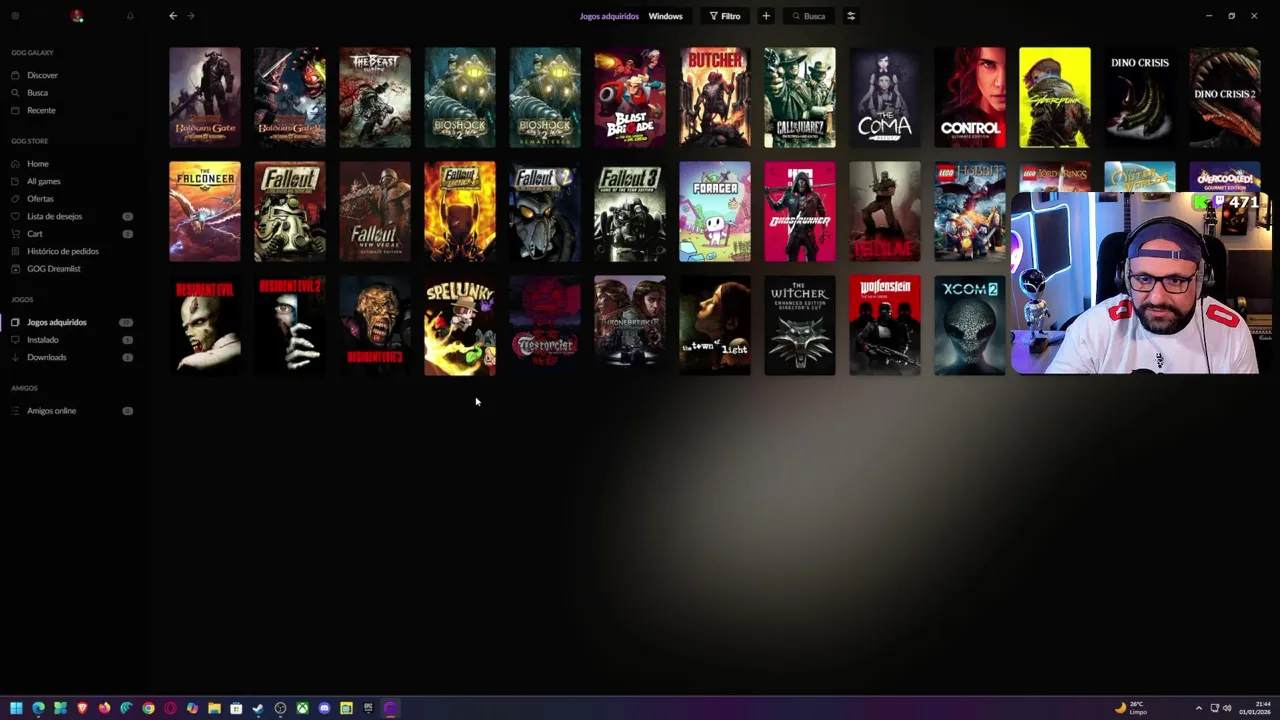Click the plus add-view button
This screenshot has width=1280, height=720.
(766, 16)
